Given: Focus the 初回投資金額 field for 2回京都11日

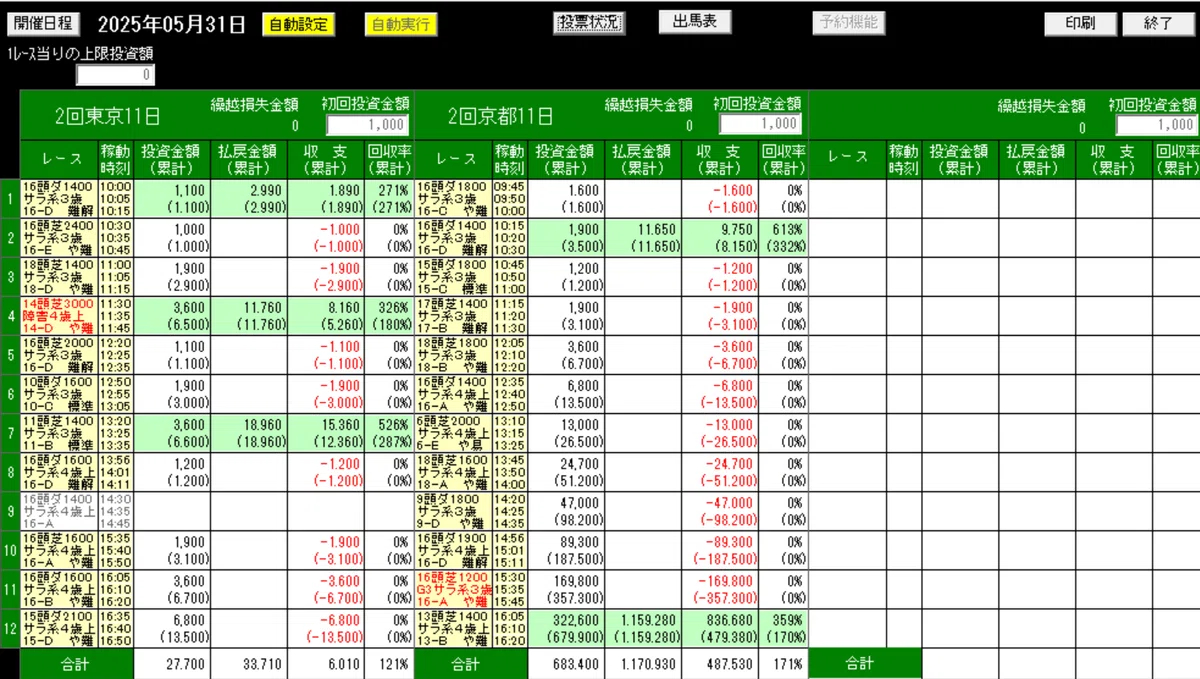Looking at the screenshot, I should 760,123.
